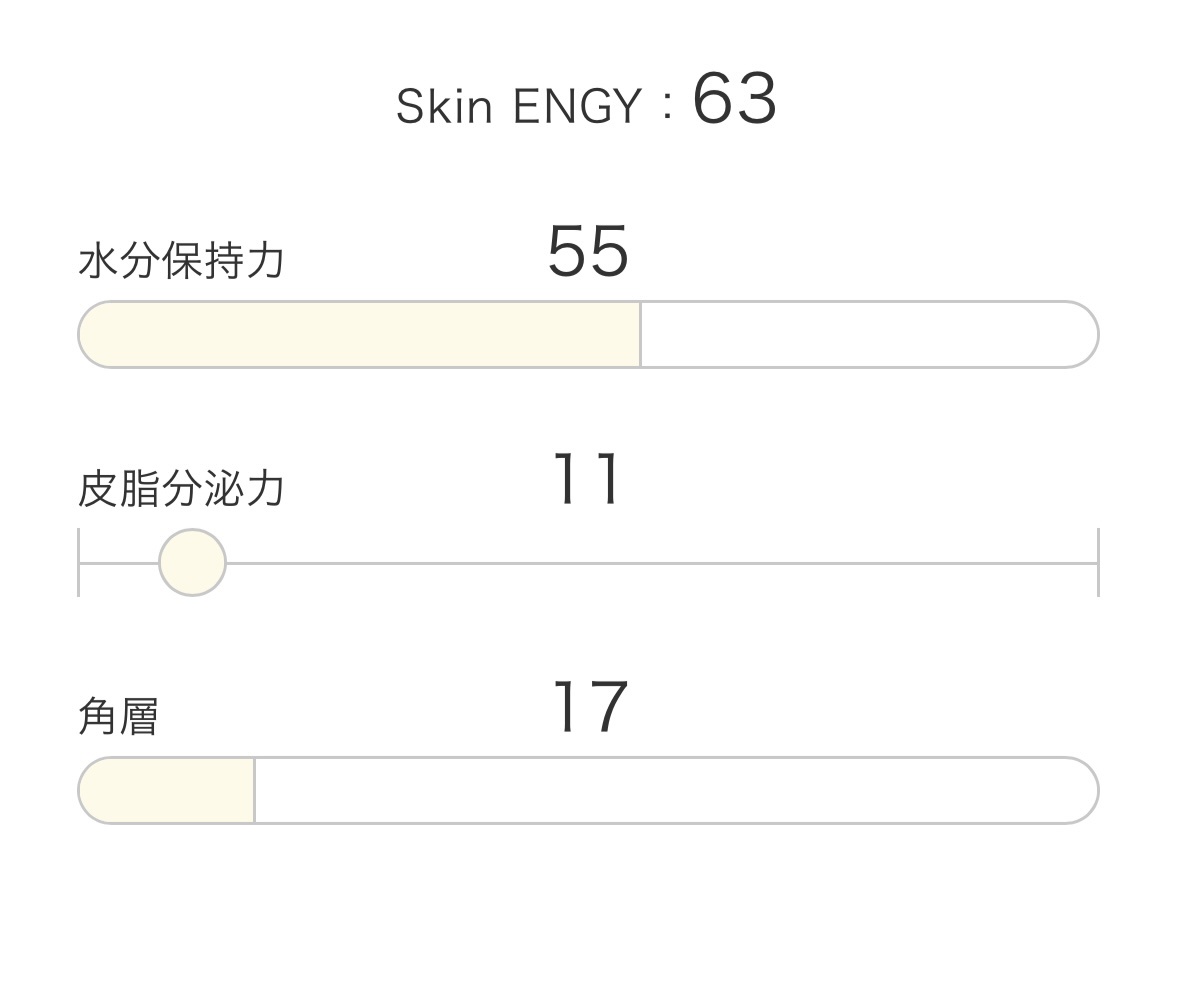This screenshot has height=981, width=1178.
Task: Click the Skin ENGY title text
Action: [x=517, y=106]
